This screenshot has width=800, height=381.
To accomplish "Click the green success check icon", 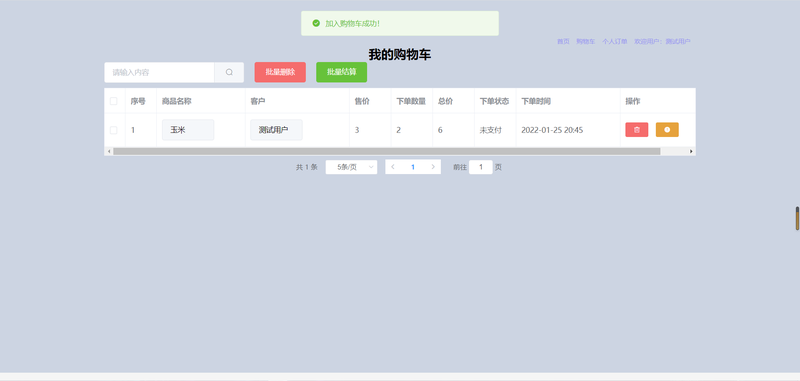I will click(x=316, y=23).
